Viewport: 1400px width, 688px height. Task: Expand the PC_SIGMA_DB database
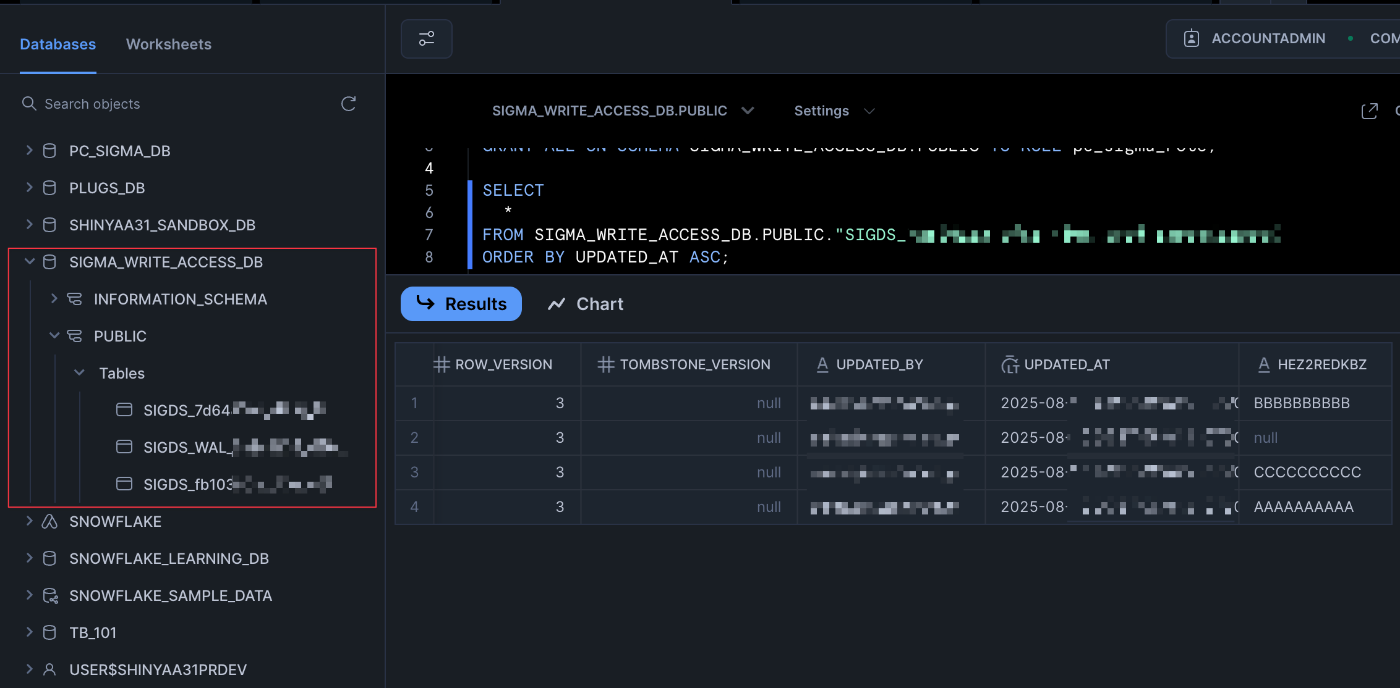coord(29,151)
